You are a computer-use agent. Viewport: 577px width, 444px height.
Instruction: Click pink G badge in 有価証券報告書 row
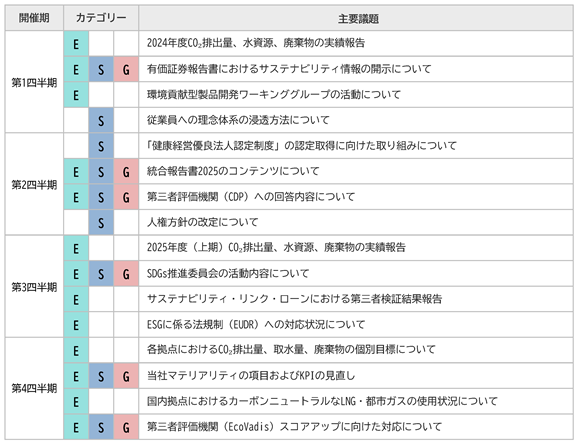click(126, 69)
